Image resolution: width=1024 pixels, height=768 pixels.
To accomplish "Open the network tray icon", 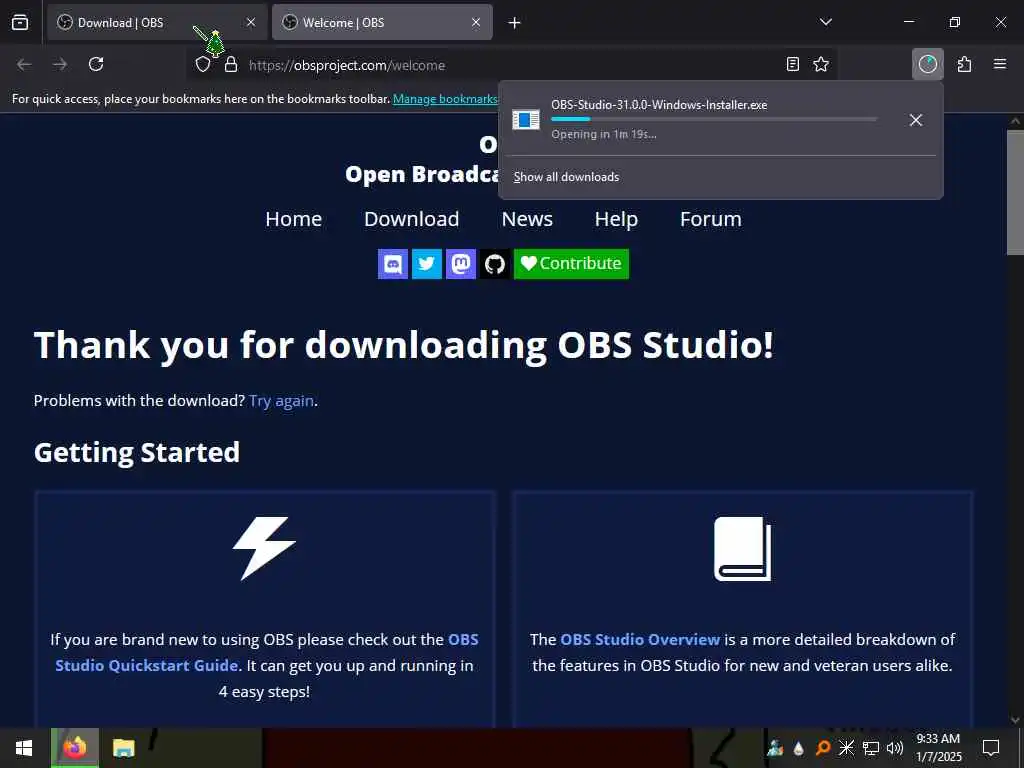I will click(871, 748).
